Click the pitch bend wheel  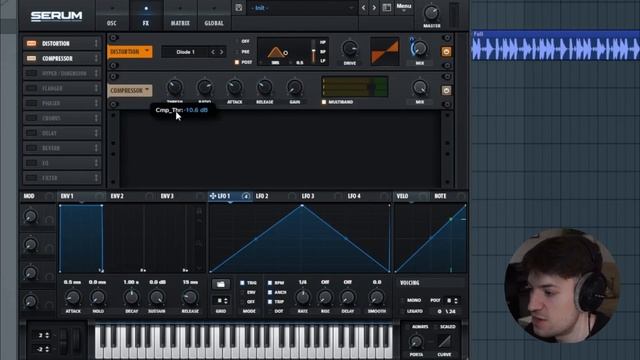64,342
